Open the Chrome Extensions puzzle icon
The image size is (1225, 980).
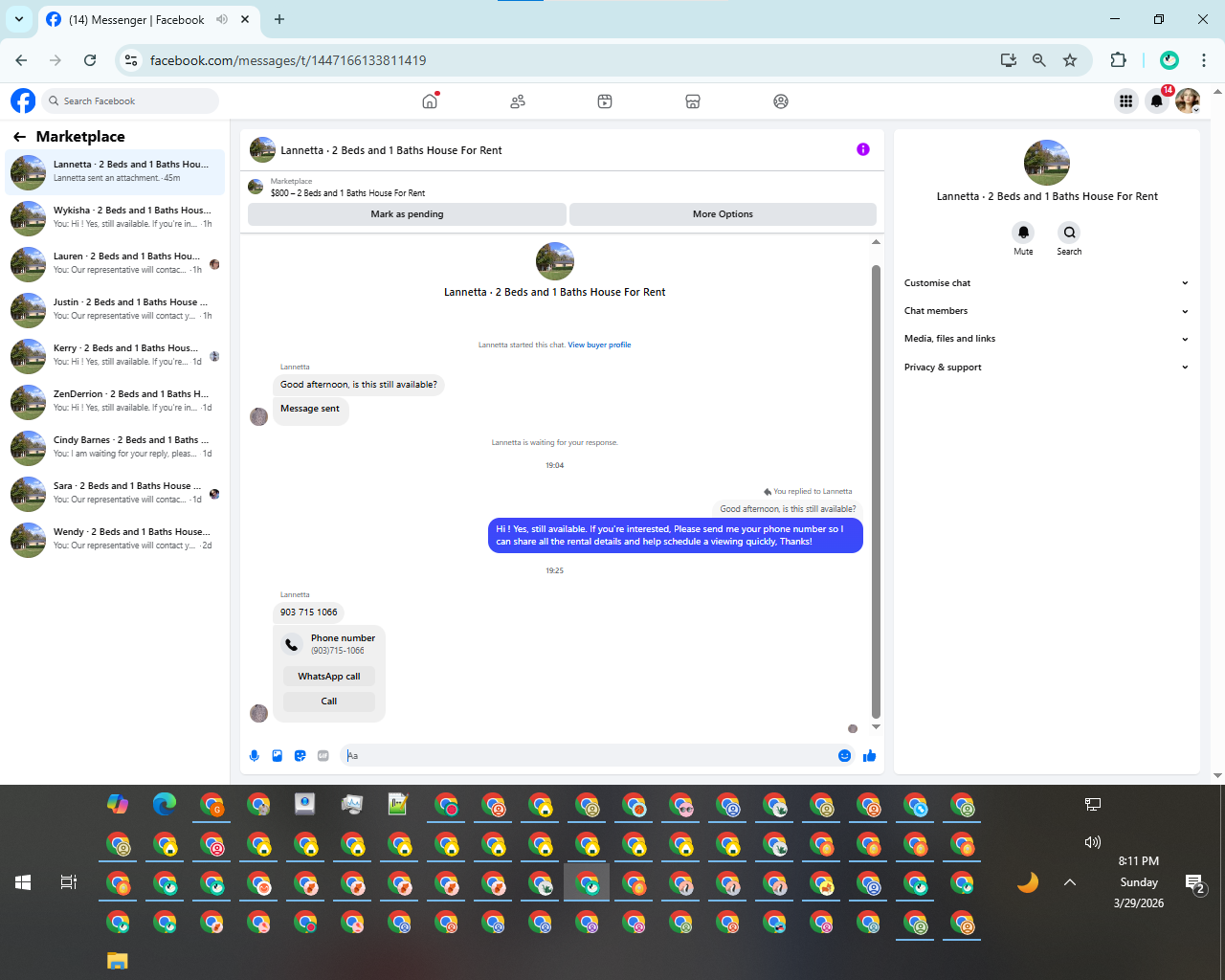click(1118, 60)
